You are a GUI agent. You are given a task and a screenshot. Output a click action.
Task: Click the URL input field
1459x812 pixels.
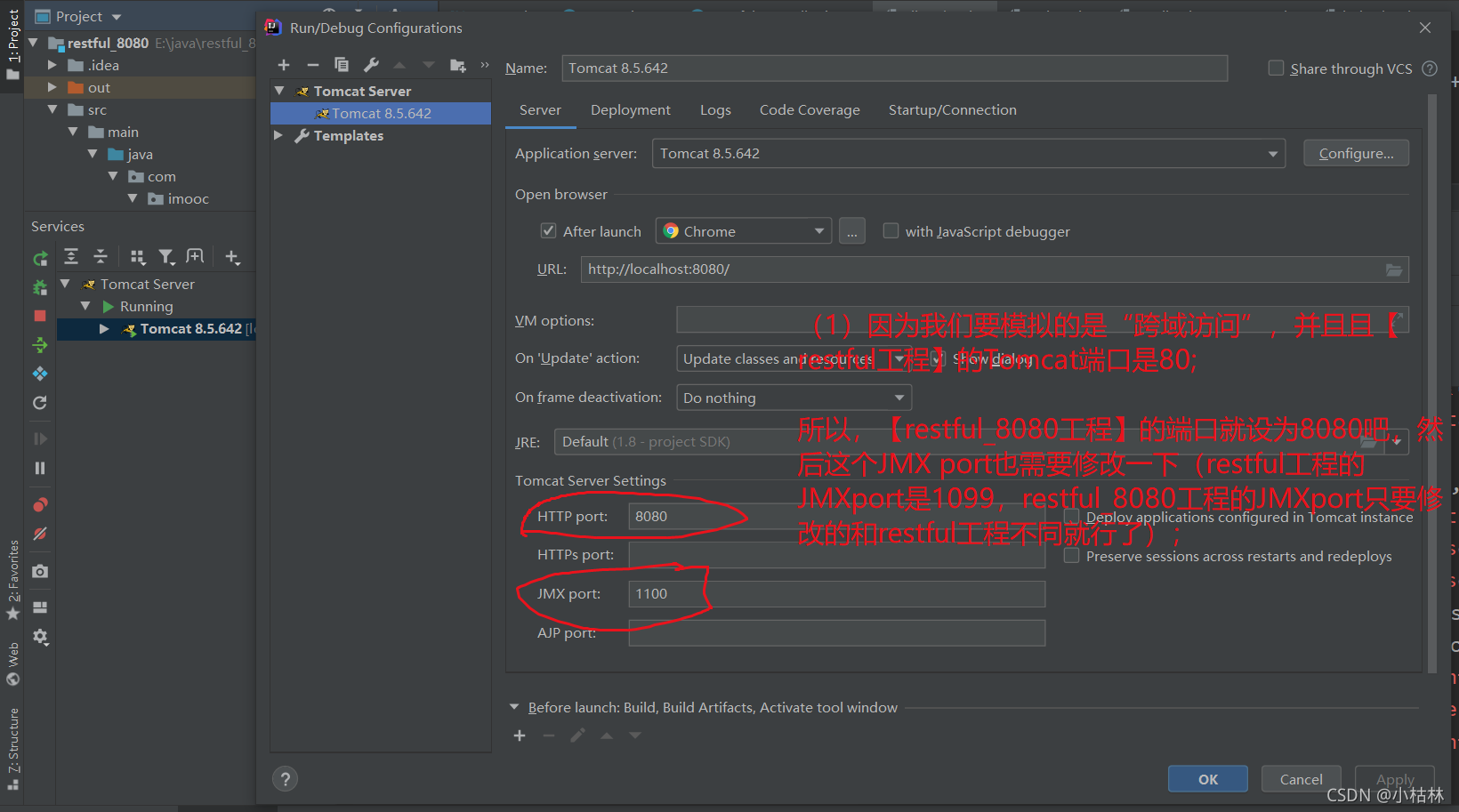tap(995, 269)
